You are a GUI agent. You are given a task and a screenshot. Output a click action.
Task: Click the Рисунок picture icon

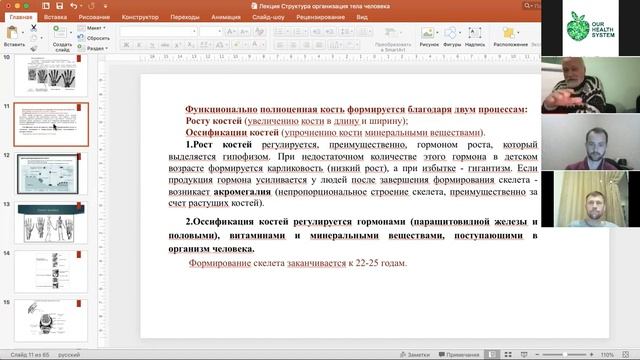[427, 33]
